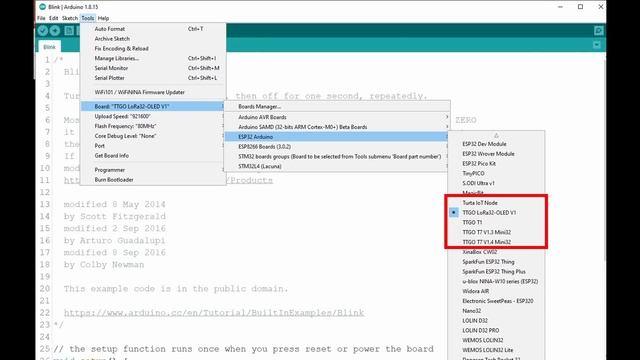The image size is (640, 360).
Task: Select WEMOS LOLIN32 board
Action: (496, 340)
